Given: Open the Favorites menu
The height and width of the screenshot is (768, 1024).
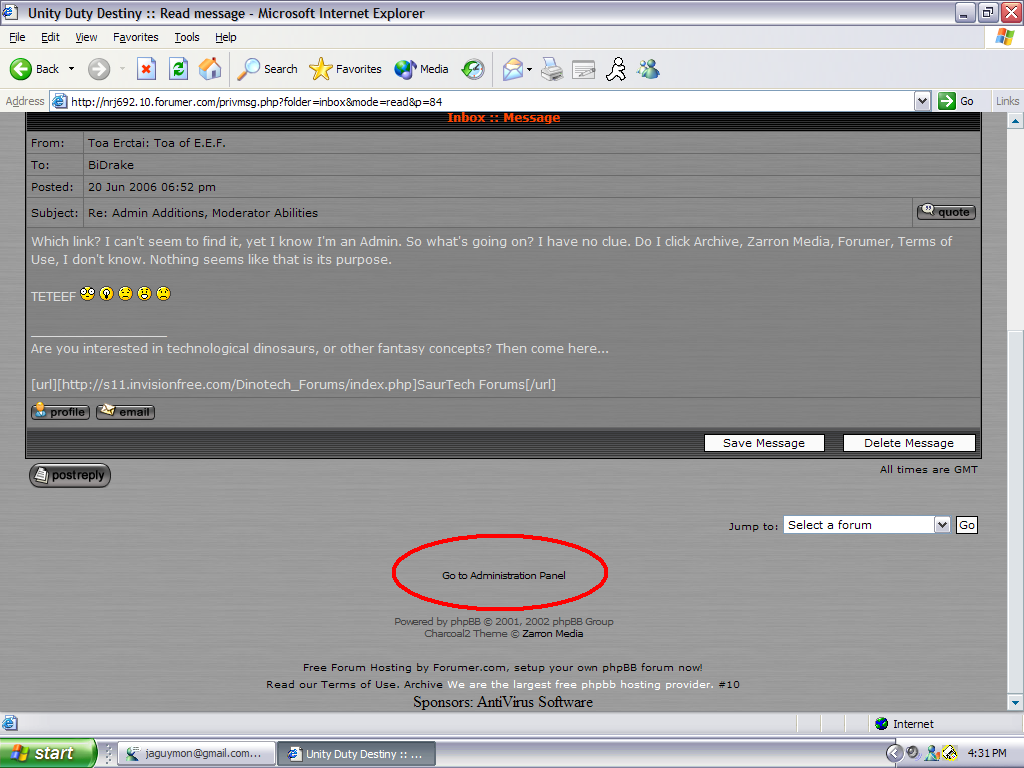Looking at the screenshot, I should pyautogui.click(x=136, y=37).
